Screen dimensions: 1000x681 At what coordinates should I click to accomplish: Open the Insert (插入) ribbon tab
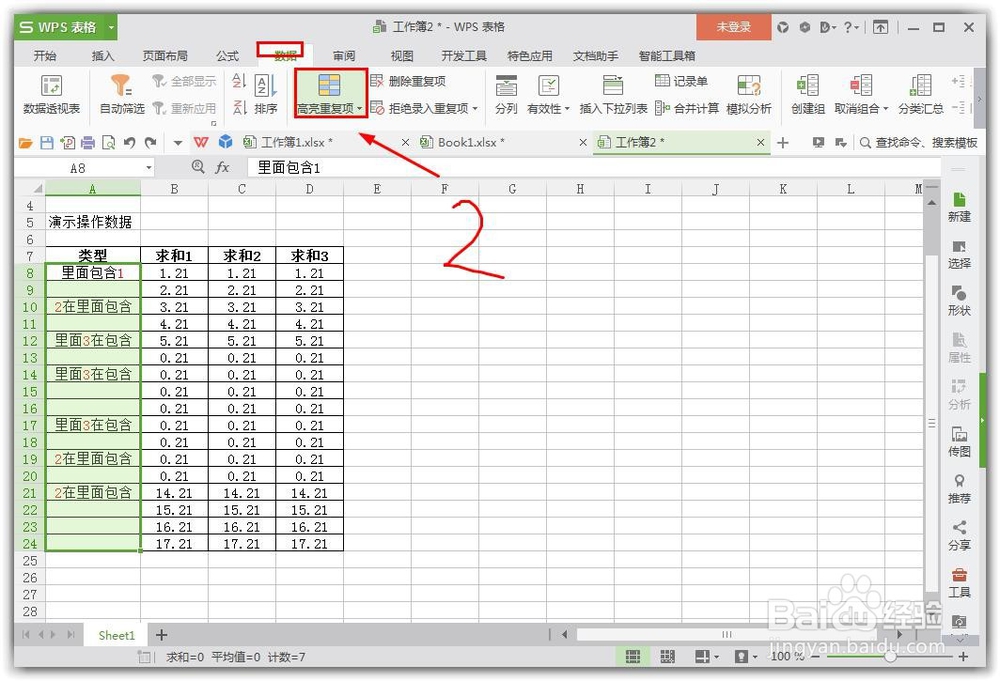pyautogui.click(x=103, y=56)
